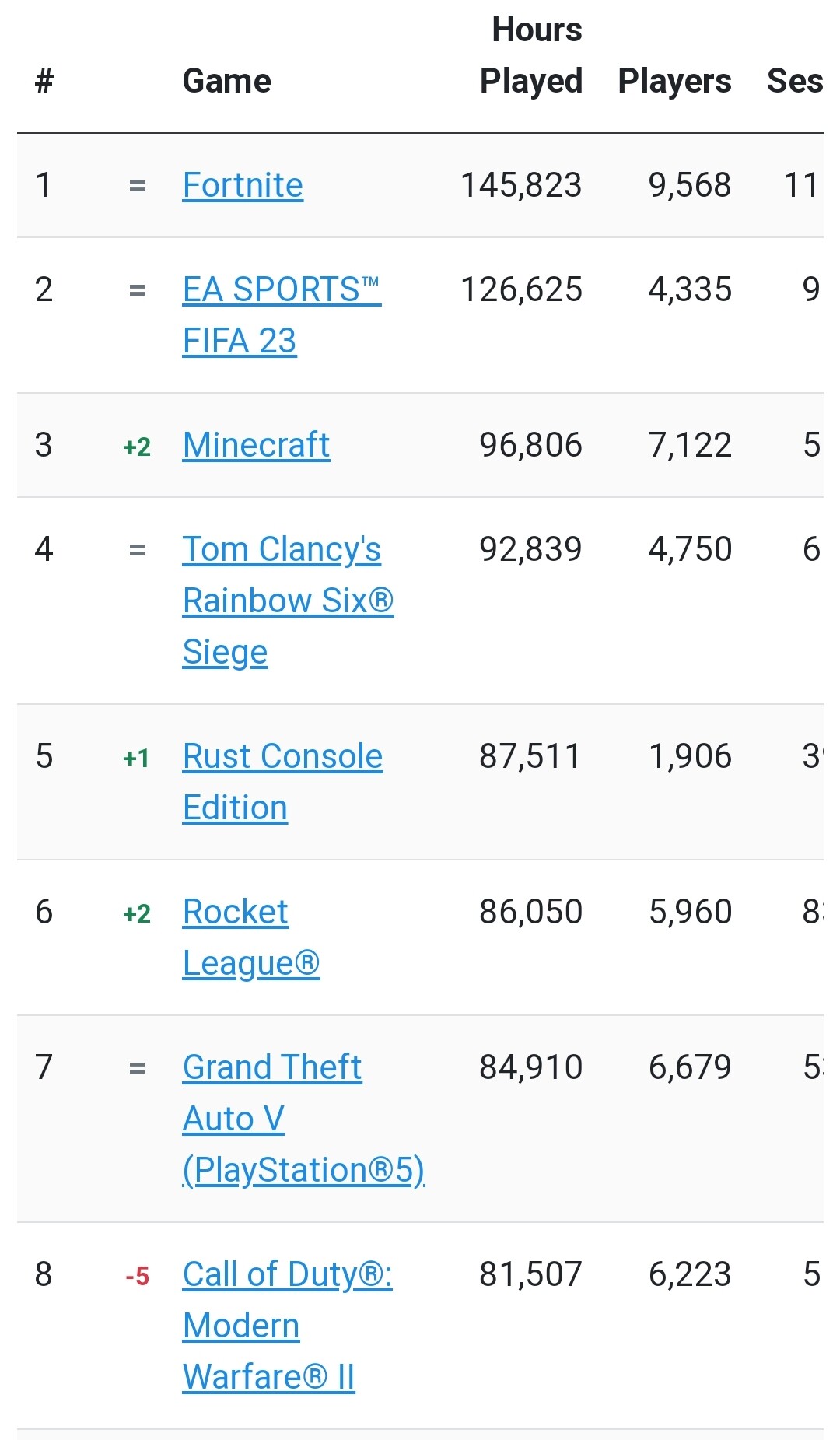Click Fortnite's 145,823 hours played value

coord(521,185)
